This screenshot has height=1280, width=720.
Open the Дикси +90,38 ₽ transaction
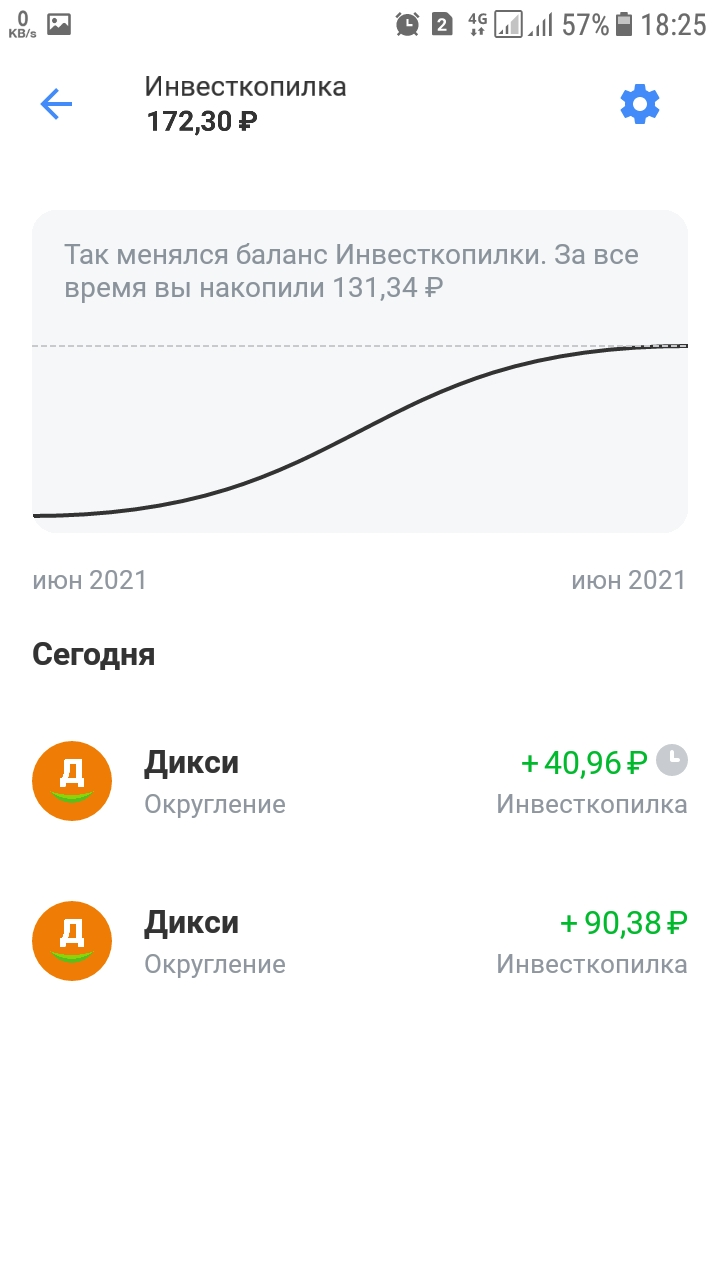[x=360, y=941]
